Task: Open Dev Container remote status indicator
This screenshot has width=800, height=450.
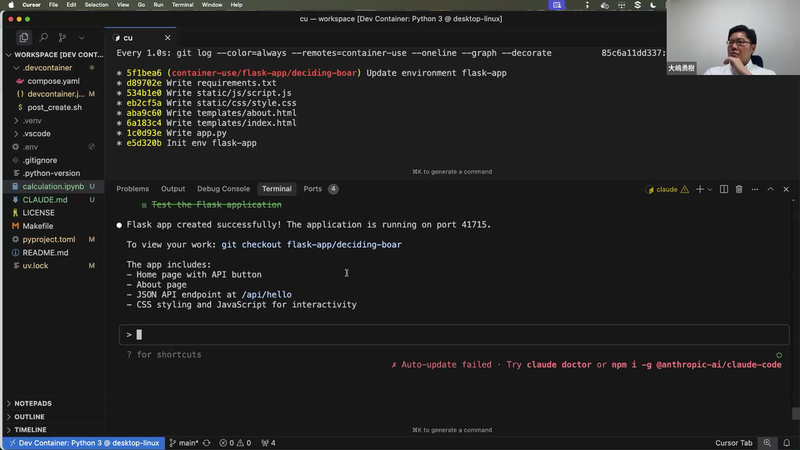Action: [84, 443]
